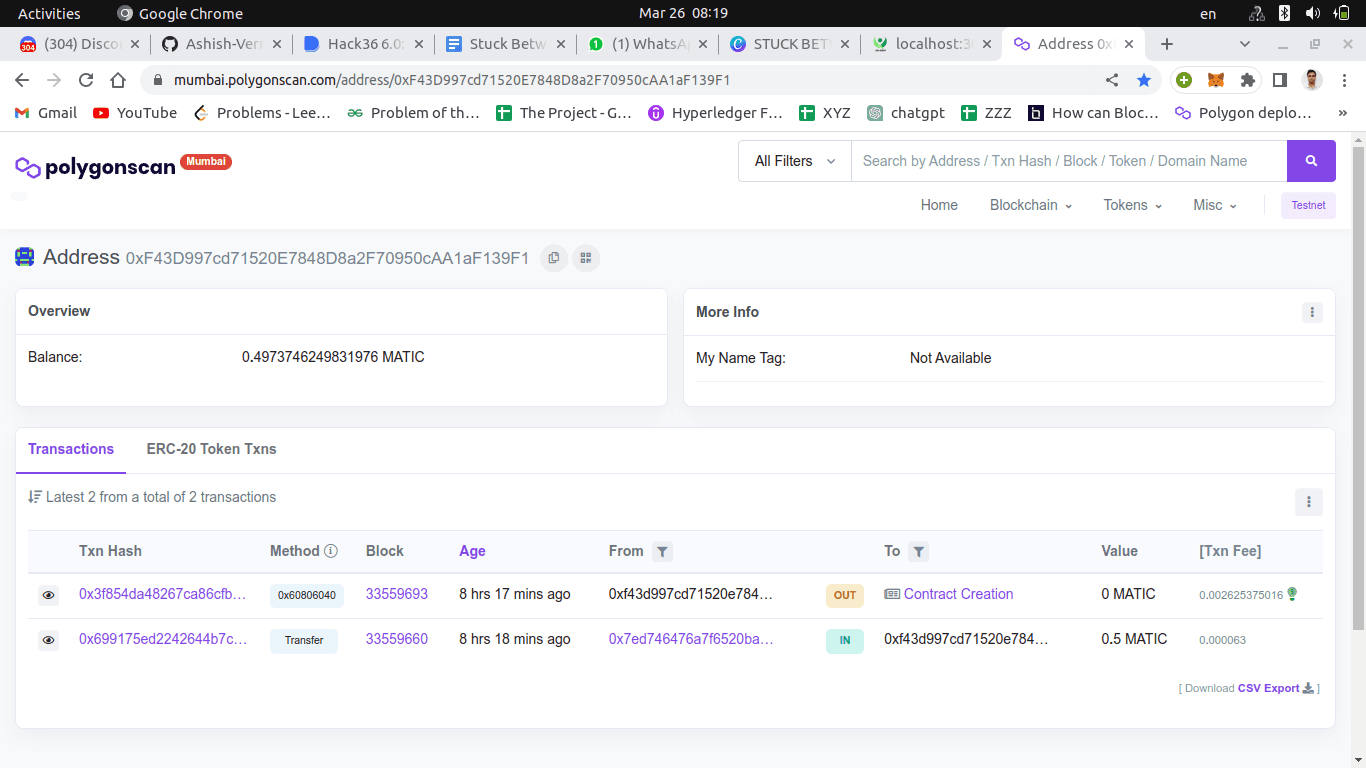The width and height of the screenshot is (1366, 768).
Task: Expand the Blockchain menu
Action: pos(1031,205)
